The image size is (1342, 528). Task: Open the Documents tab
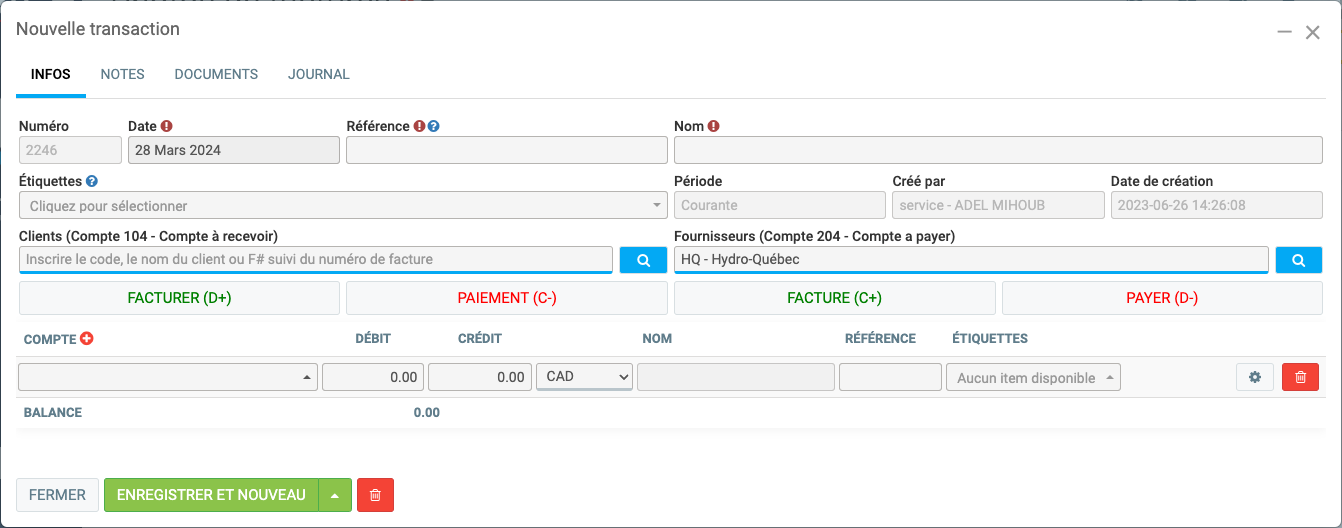tap(216, 75)
